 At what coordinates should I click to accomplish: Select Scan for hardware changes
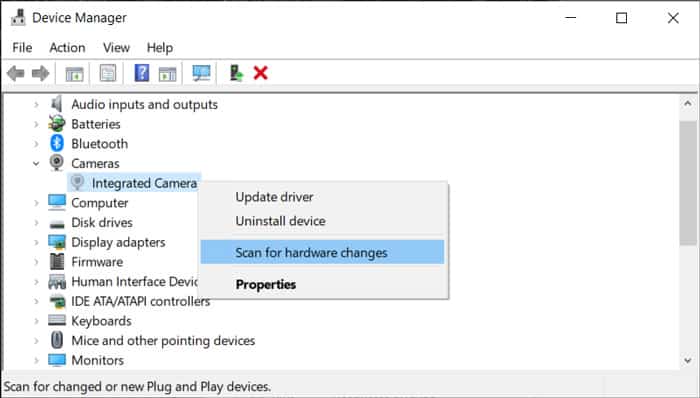tap(322, 253)
